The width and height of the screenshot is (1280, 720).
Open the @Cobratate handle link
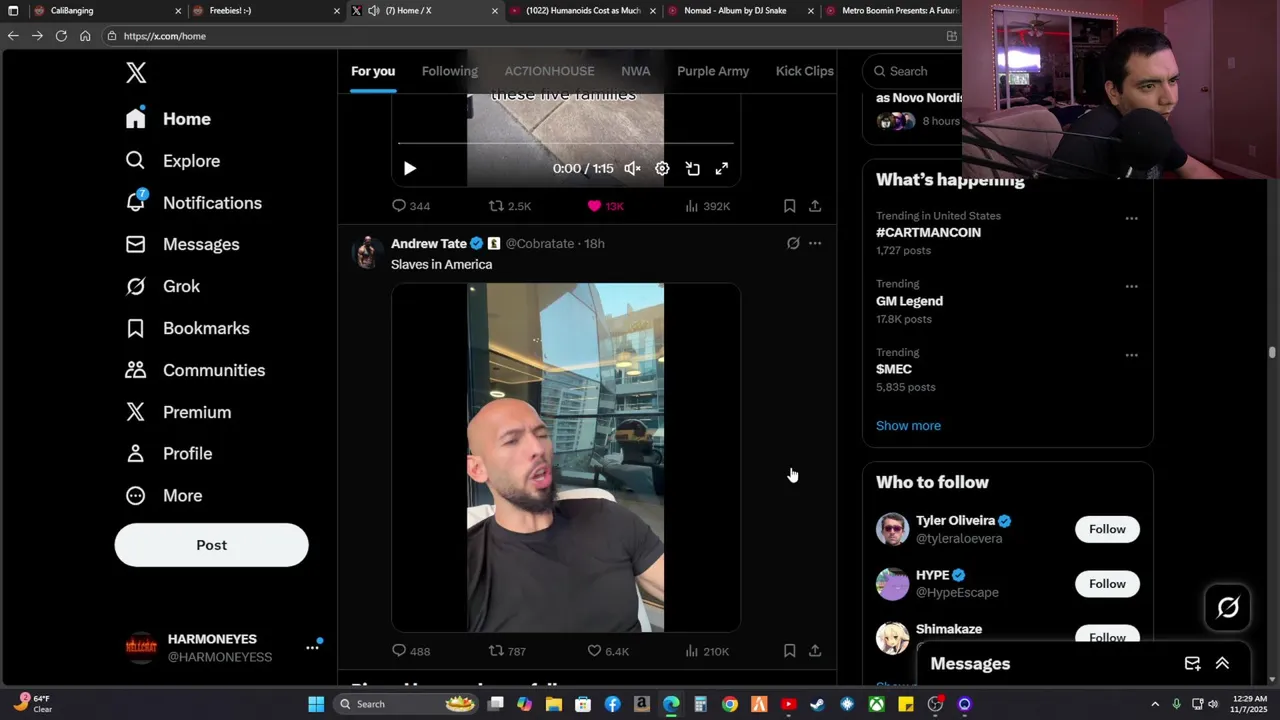540,244
